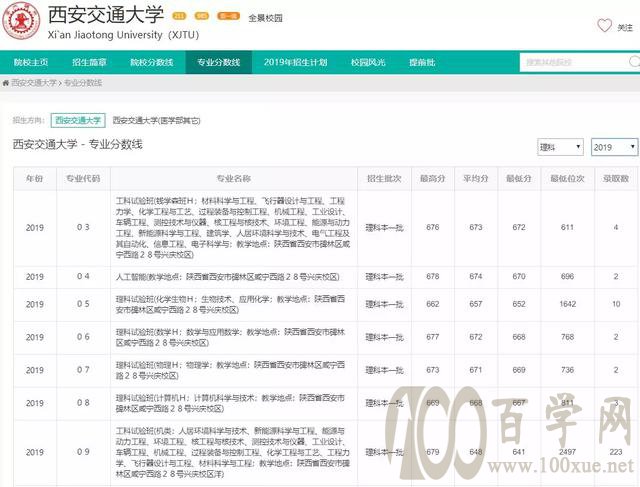Click the 理科试验班(化学生物H) major name

[x=231, y=305]
